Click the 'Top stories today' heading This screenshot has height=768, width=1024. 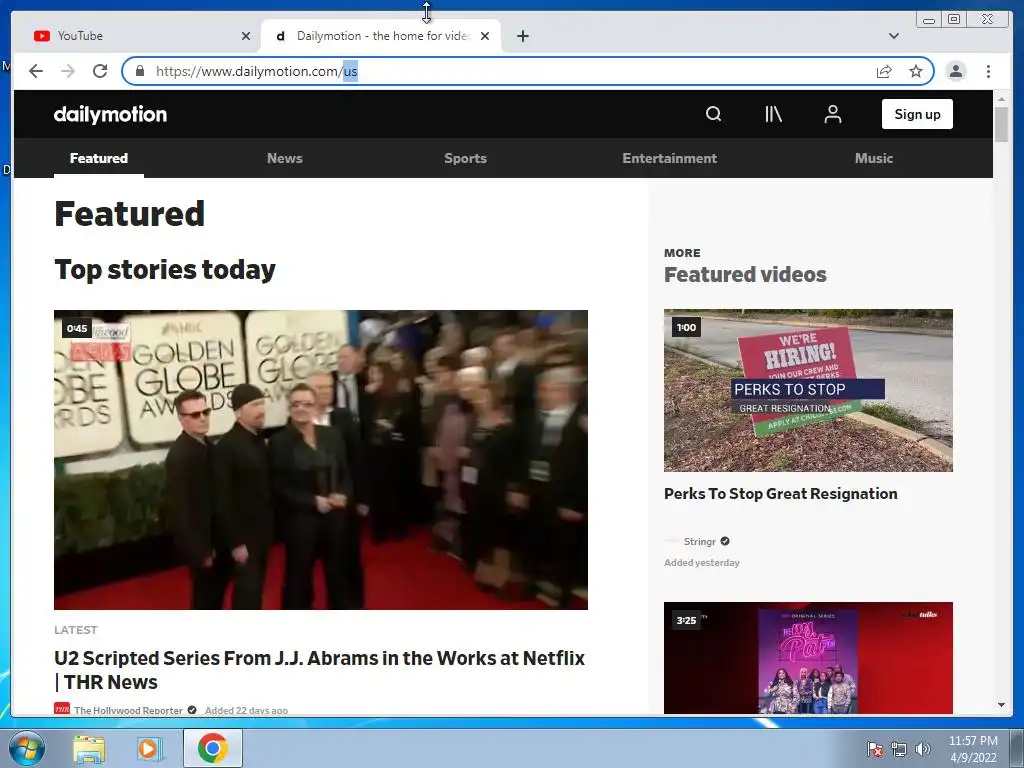[165, 270]
